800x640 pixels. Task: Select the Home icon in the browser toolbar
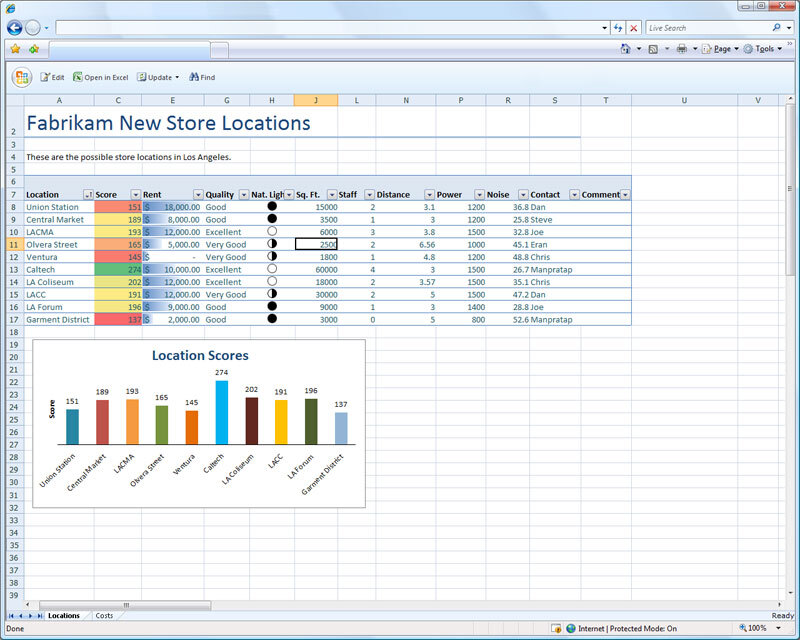625,46
